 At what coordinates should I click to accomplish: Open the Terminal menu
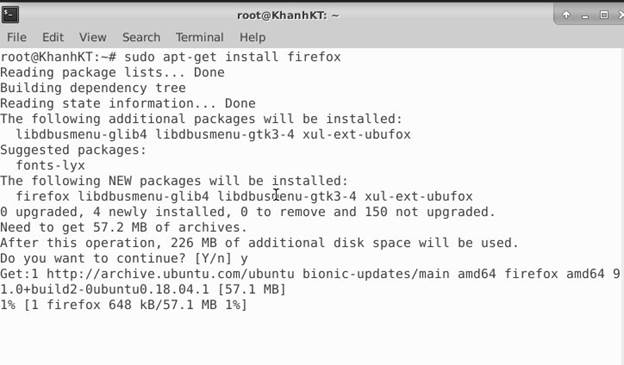(x=200, y=37)
